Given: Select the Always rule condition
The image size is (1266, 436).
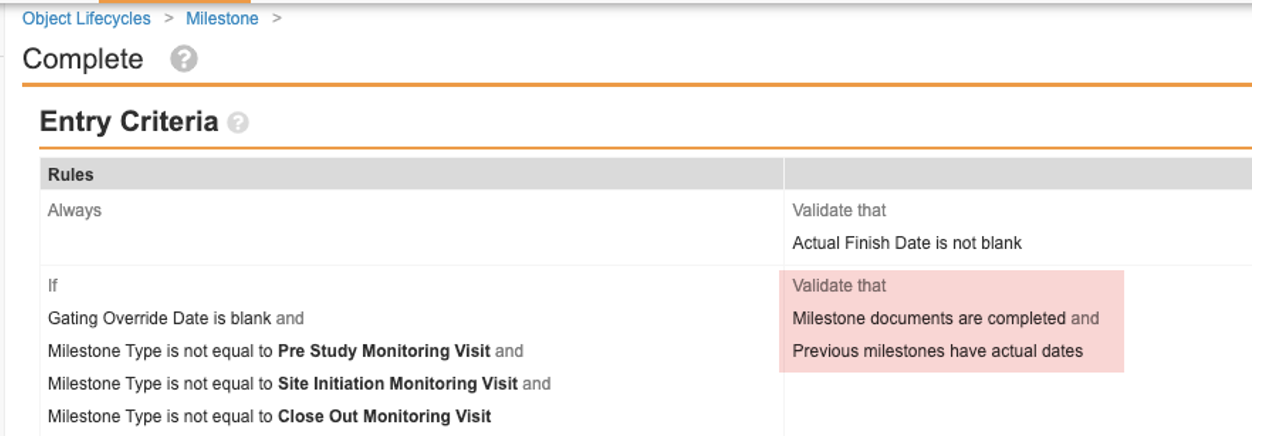Looking at the screenshot, I should coord(75,210).
